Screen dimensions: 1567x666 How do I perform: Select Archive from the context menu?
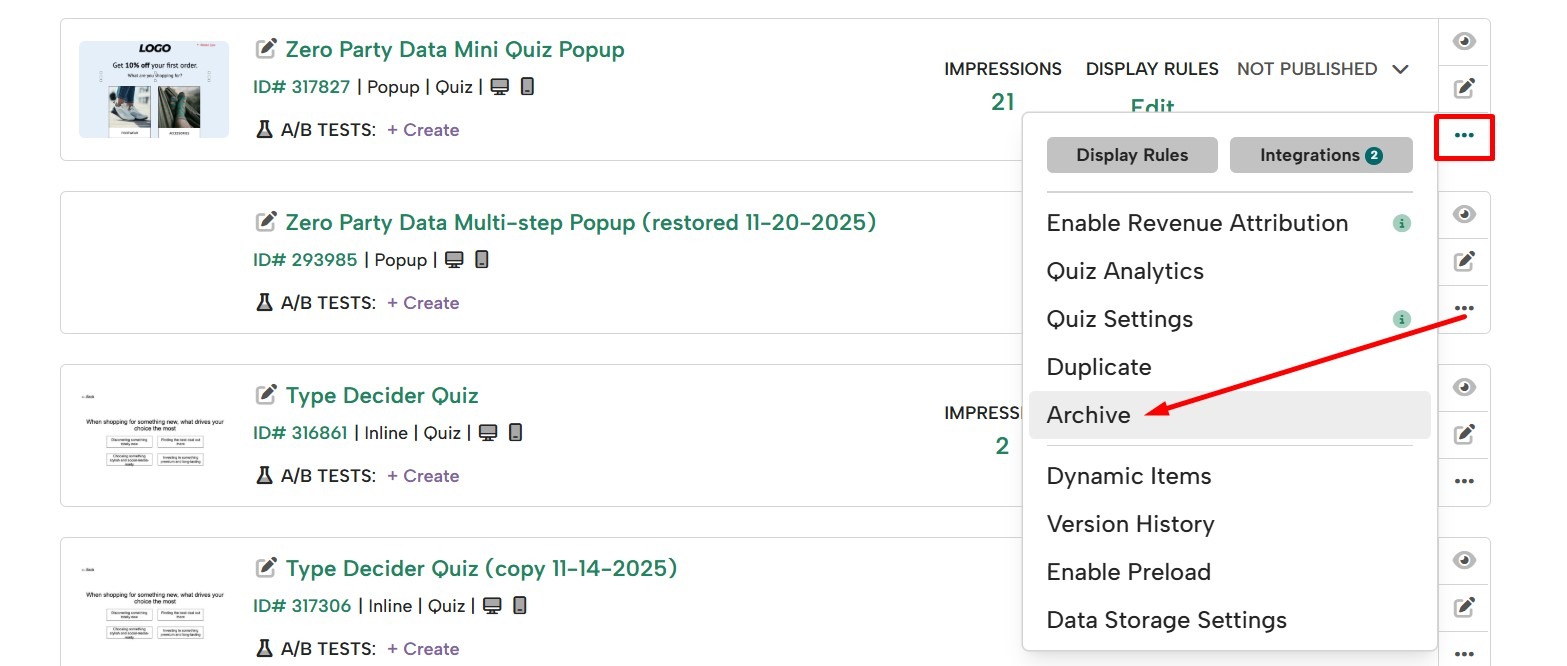tap(1089, 415)
